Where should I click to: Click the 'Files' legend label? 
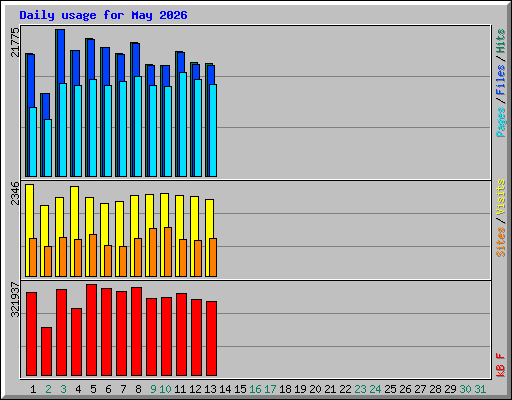500,80
